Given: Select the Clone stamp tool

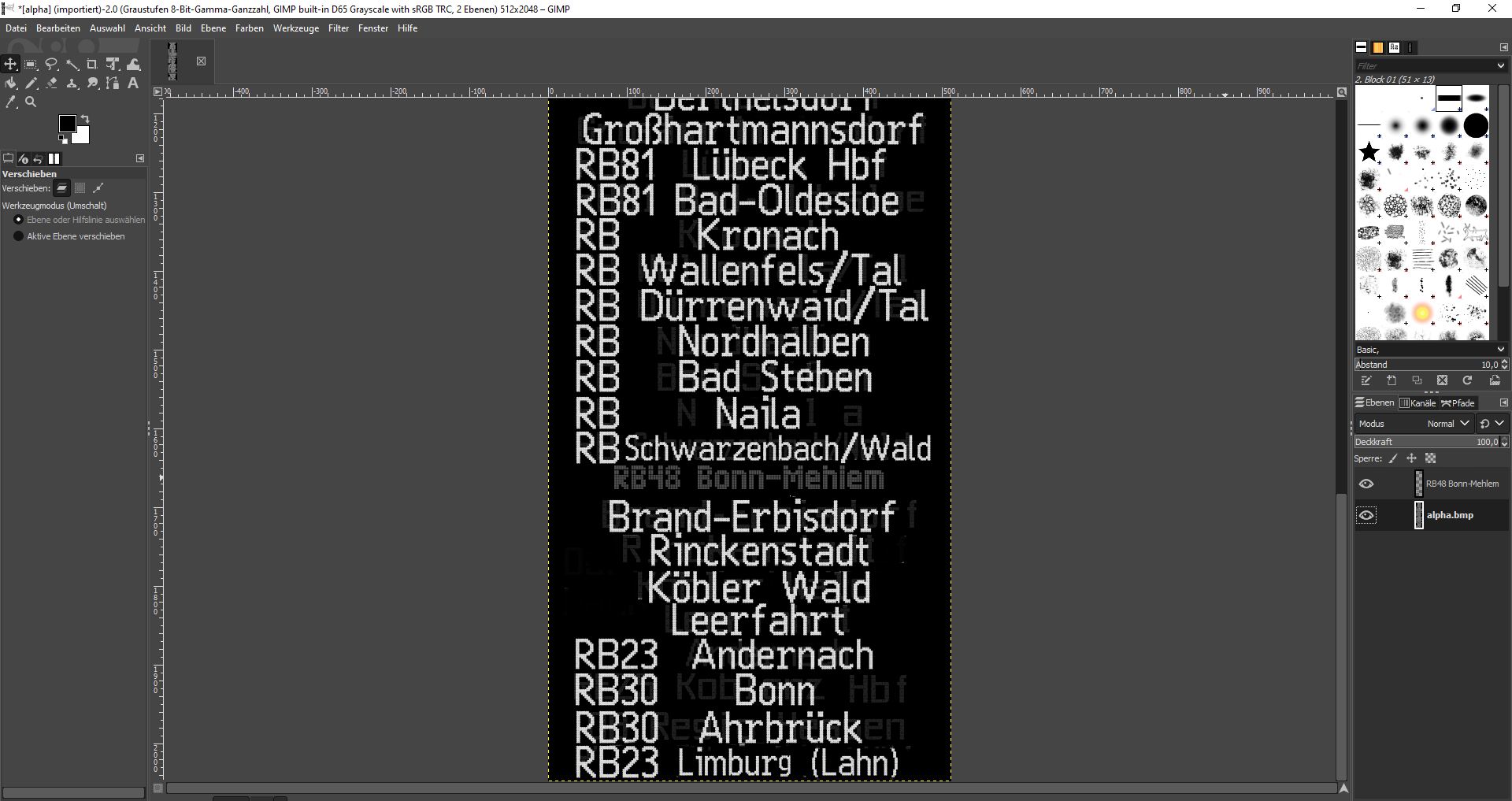Looking at the screenshot, I should (72, 83).
